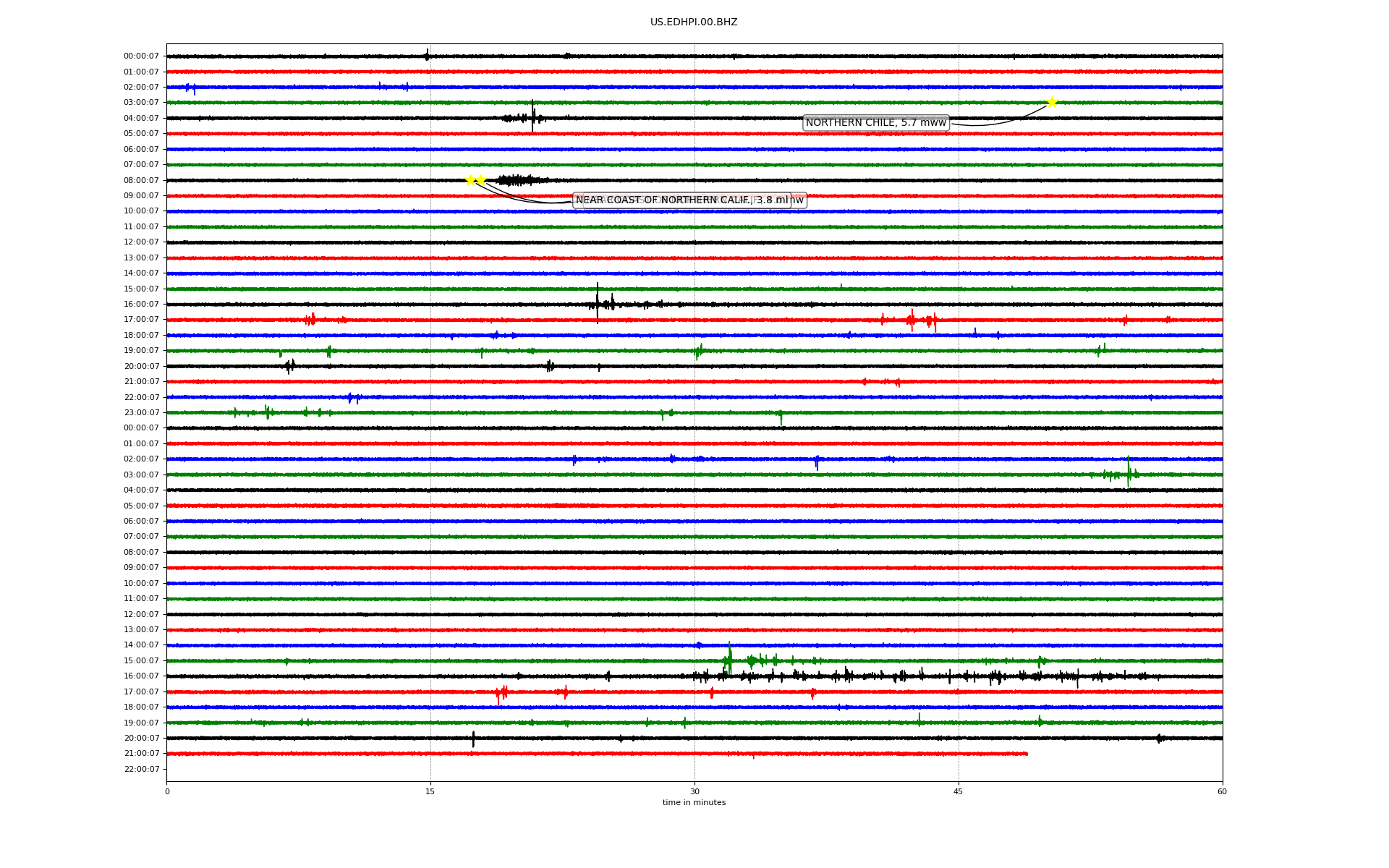The width and height of the screenshot is (1389, 868).
Task: Click the right yellow star on the 08:00:07 trace
Action: coord(480,180)
